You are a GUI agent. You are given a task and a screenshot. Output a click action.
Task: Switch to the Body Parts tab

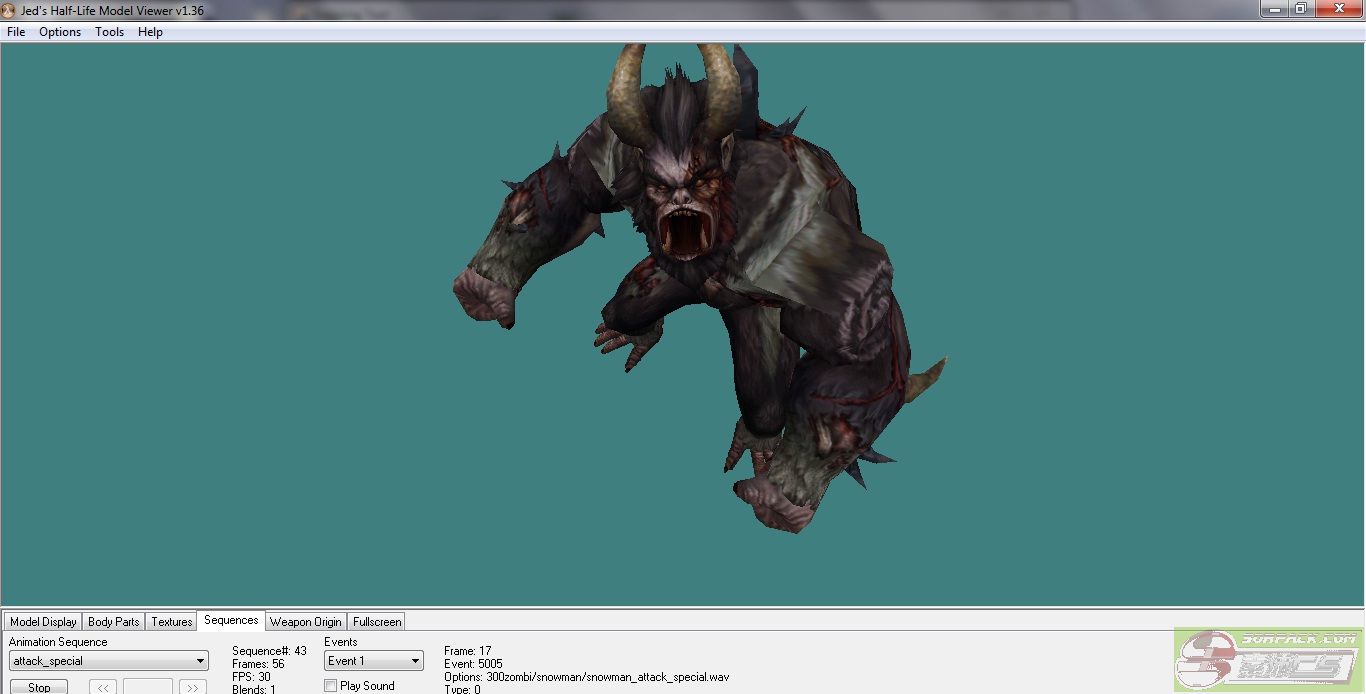click(114, 622)
